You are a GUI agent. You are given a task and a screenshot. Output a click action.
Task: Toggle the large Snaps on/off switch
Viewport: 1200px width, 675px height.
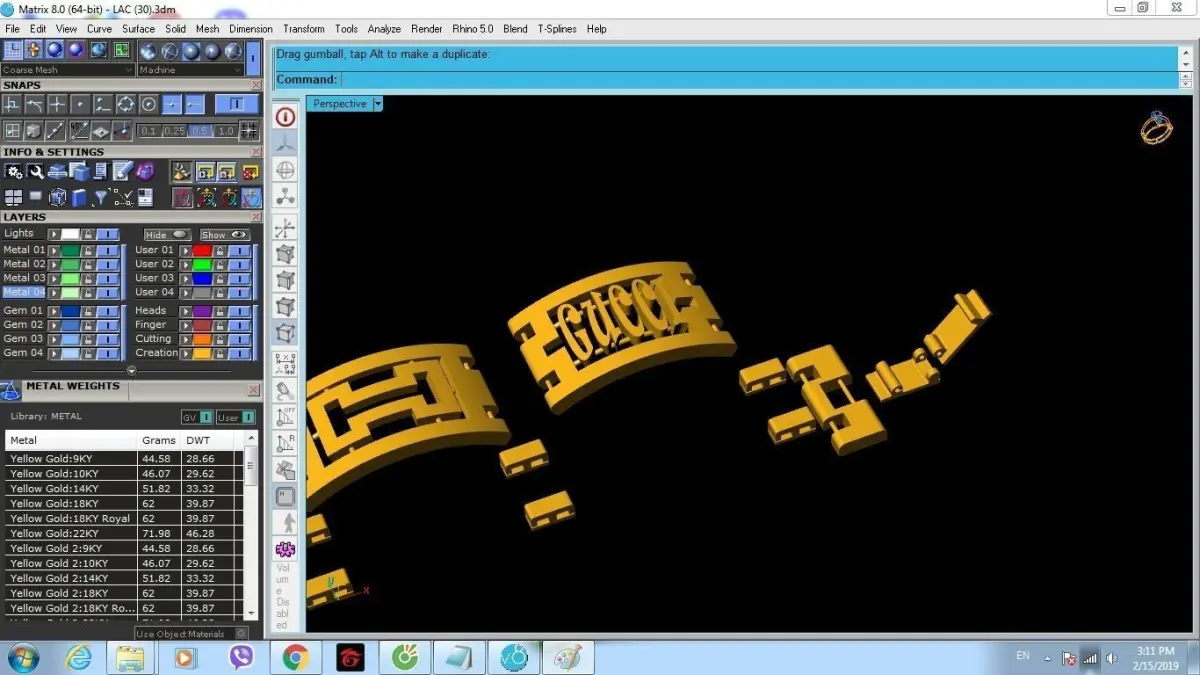237,104
